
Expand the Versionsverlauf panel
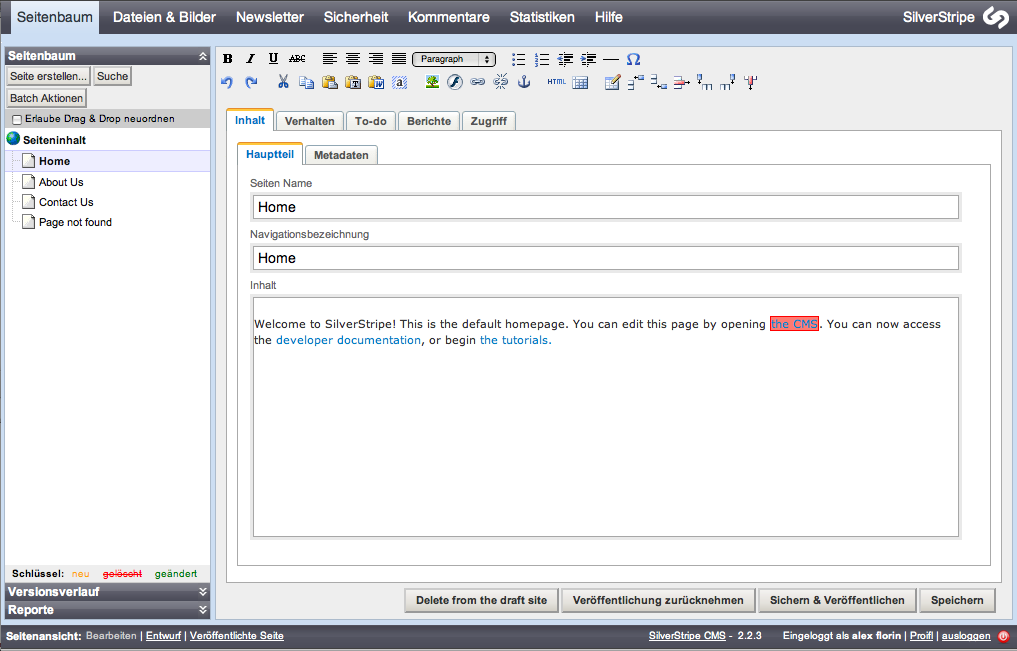[203, 591]
